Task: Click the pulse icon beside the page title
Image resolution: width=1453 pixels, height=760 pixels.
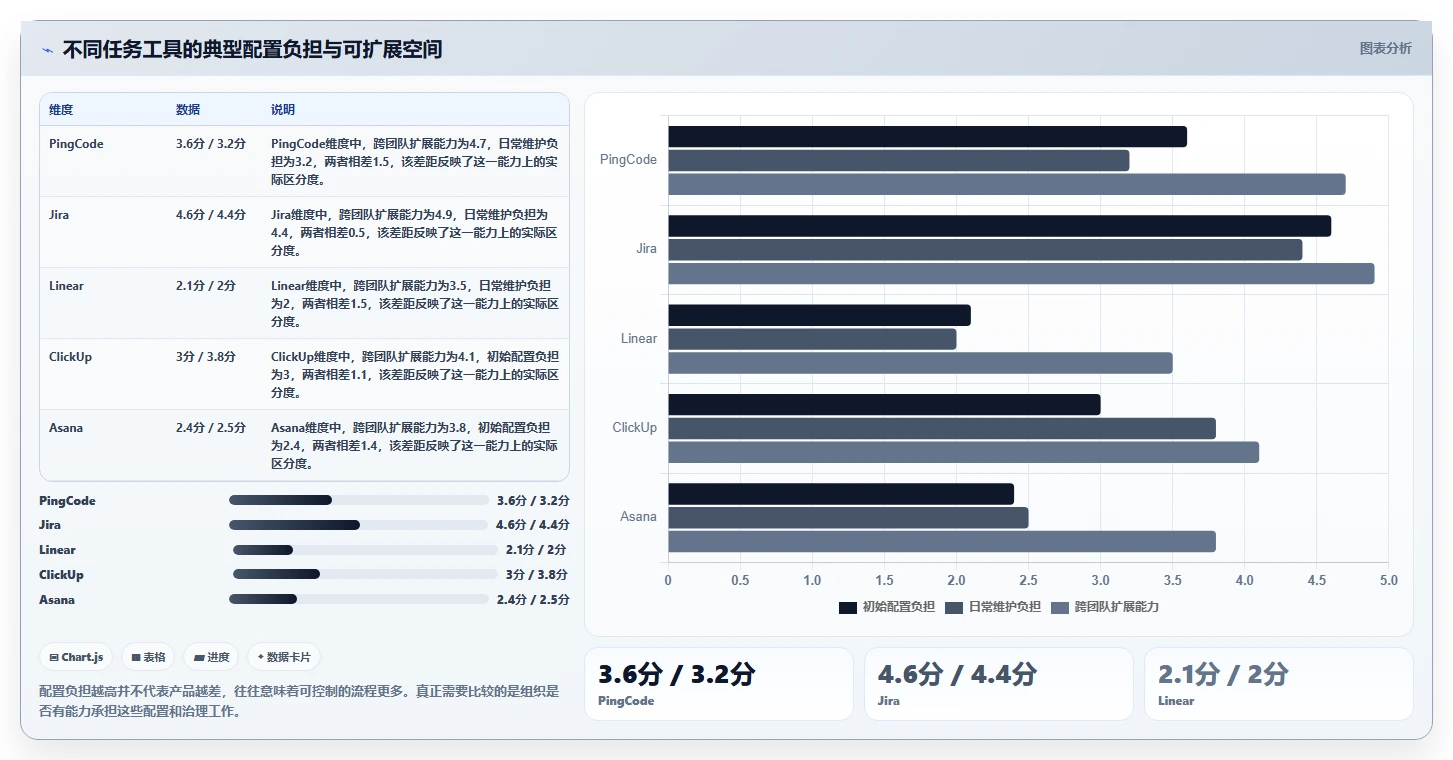Action: tap(47, 50)
